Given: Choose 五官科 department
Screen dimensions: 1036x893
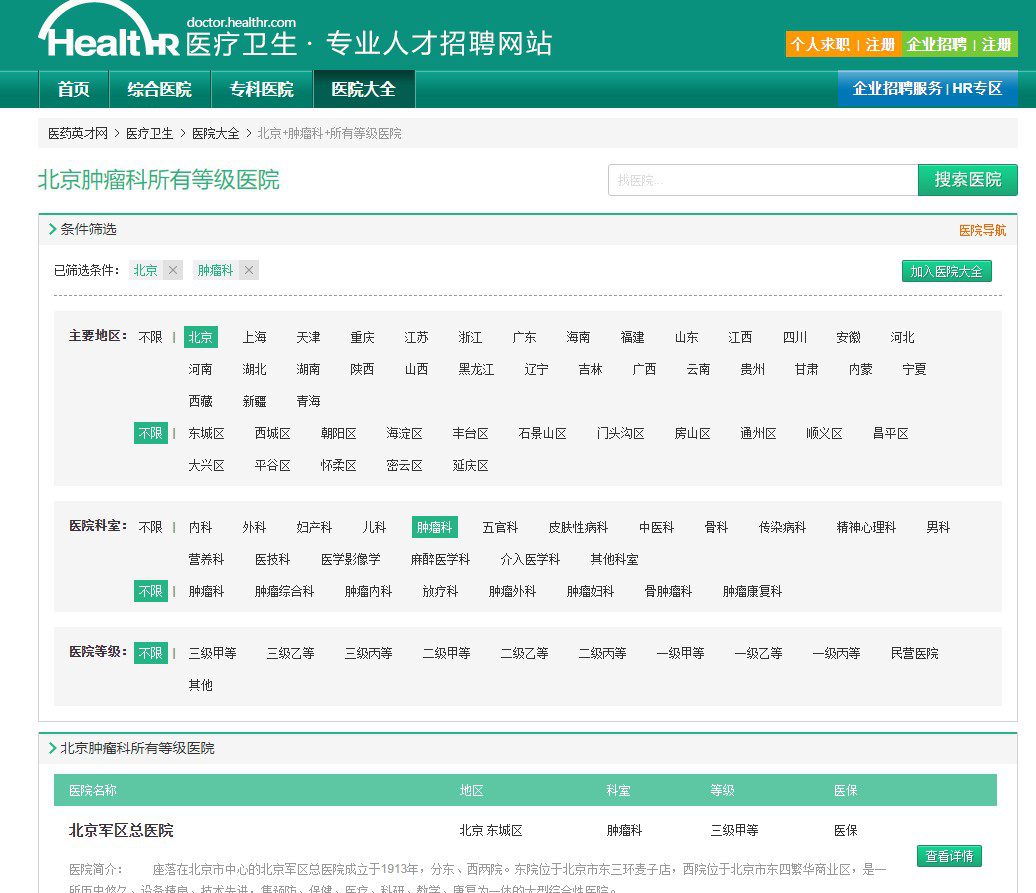Looking at the screenshot, I should pyautogui.click(x=500, y=527).
